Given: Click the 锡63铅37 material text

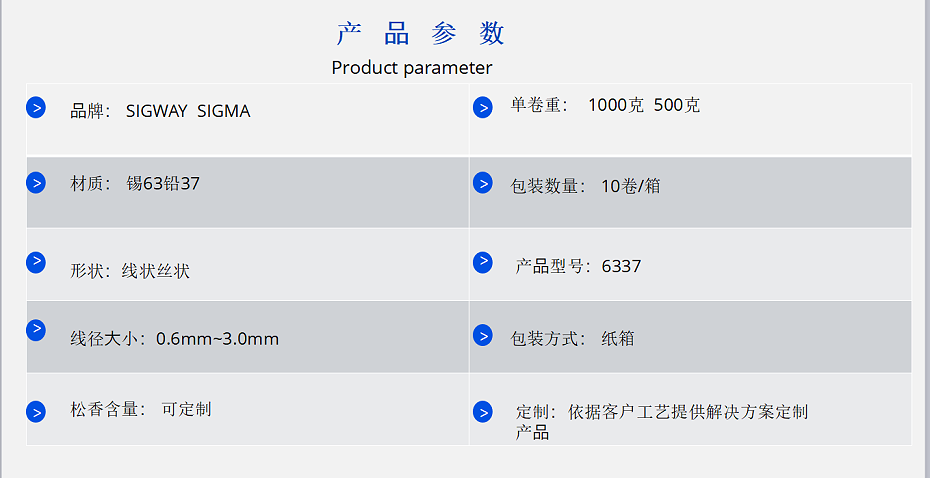Looking at the screenshot, I should [163, 184].
